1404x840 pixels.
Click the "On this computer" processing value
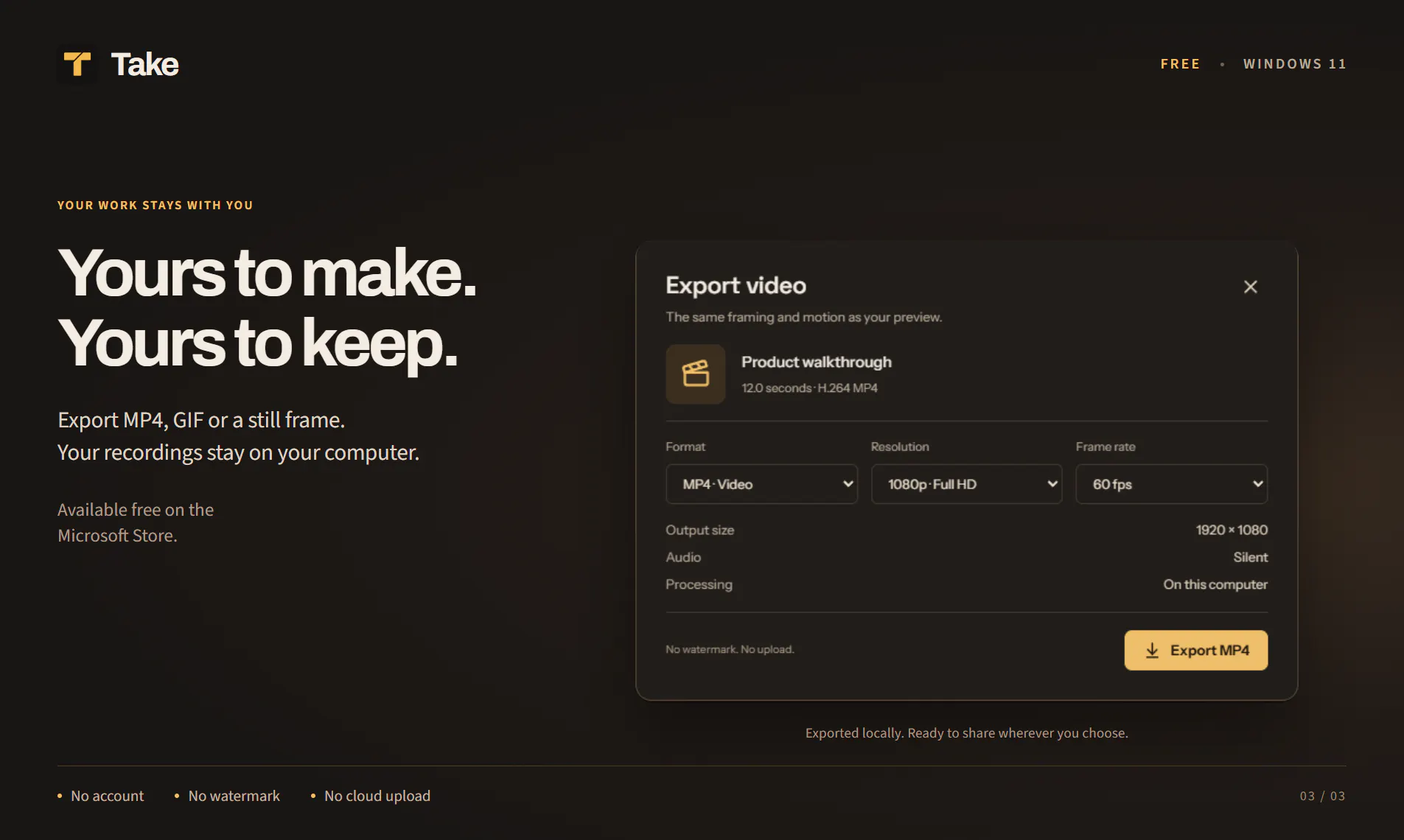(x=1215, y=584)
